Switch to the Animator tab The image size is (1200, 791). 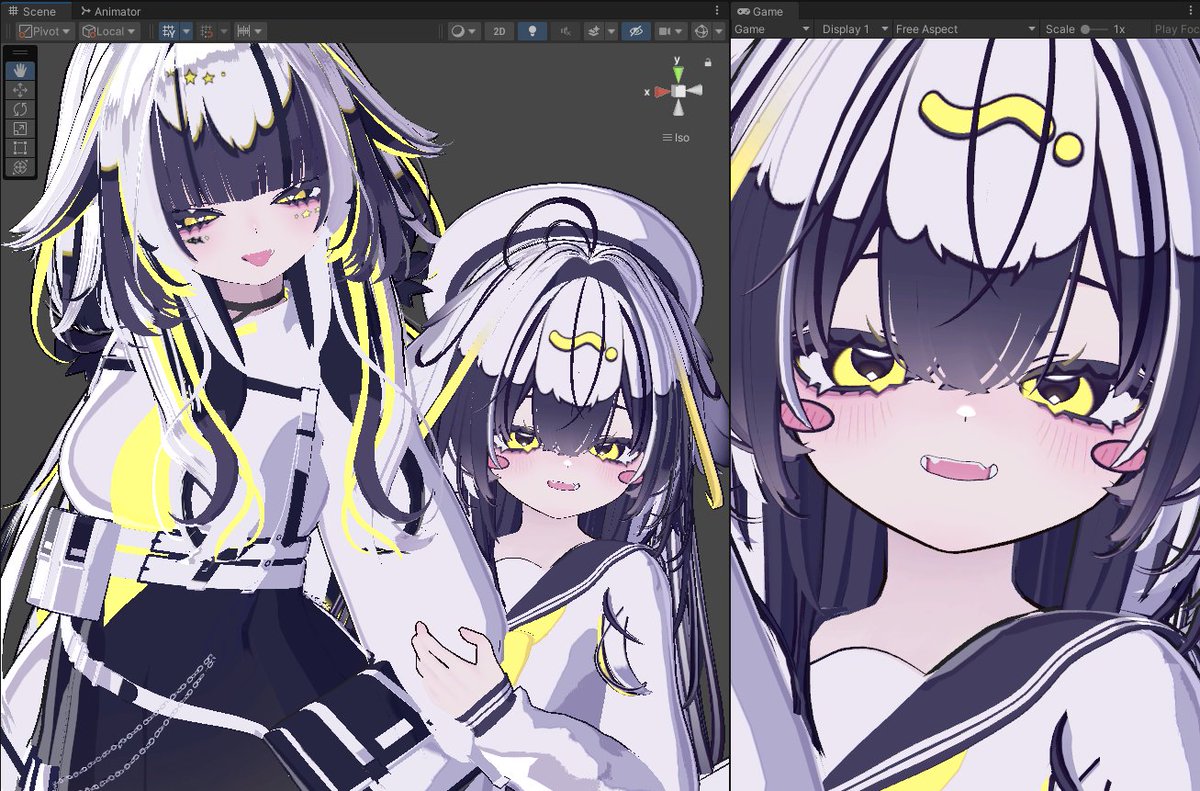[110, 11]
